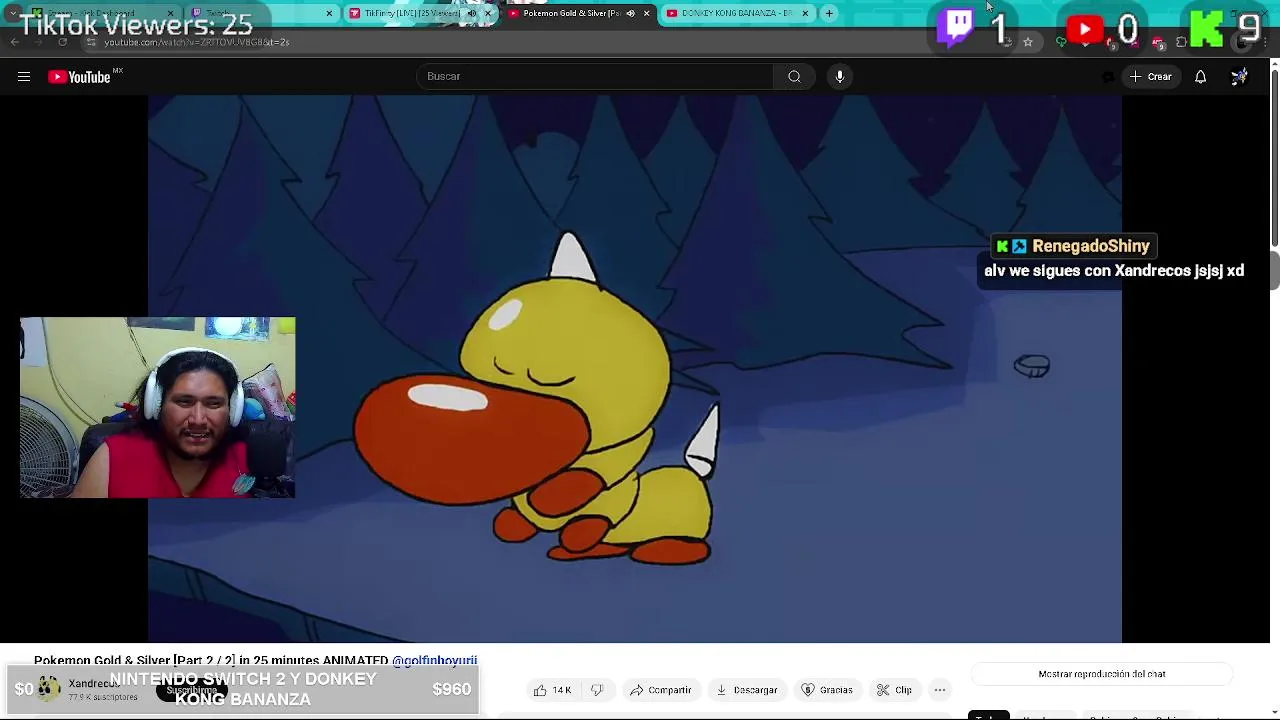
Task: Click the browser address bar URL
Action: click(197, 42)
